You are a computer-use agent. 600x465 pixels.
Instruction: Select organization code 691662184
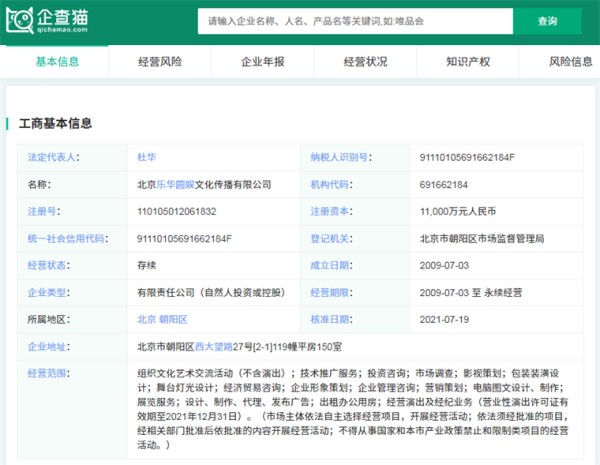[x=443, y=184]
